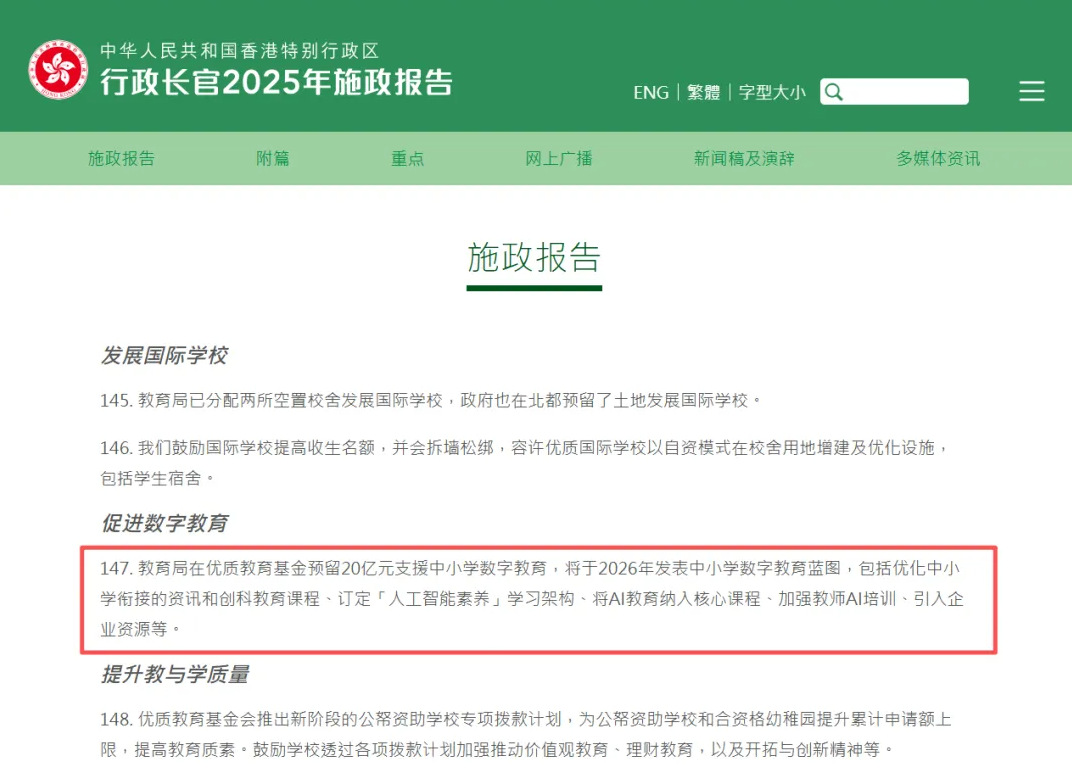Select the 附篇 navigation item
1072x781 pixels.
pyautogui.click(x=273, y=158)
